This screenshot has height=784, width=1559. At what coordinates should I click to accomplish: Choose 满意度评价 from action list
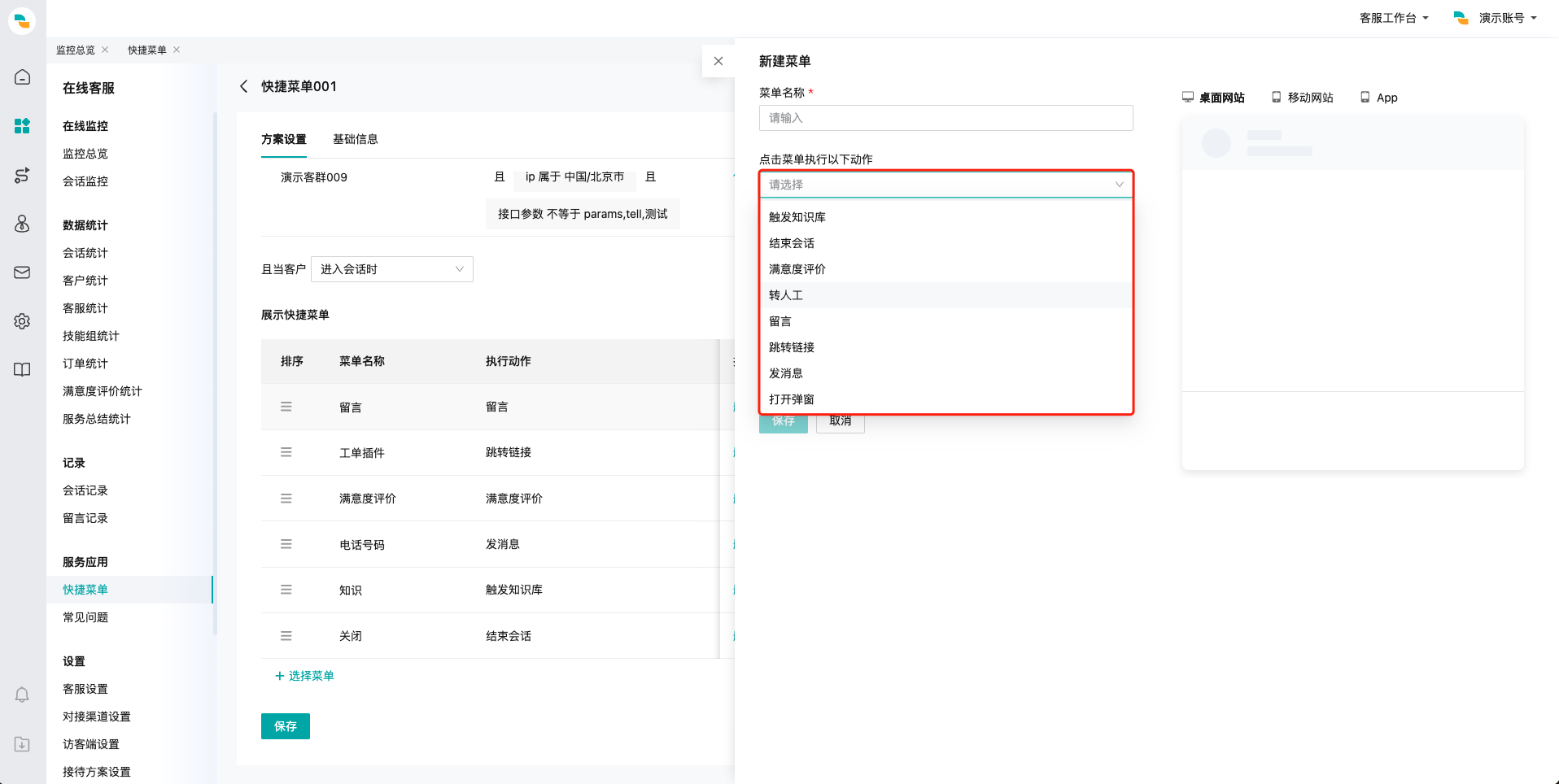coord(945,269)
